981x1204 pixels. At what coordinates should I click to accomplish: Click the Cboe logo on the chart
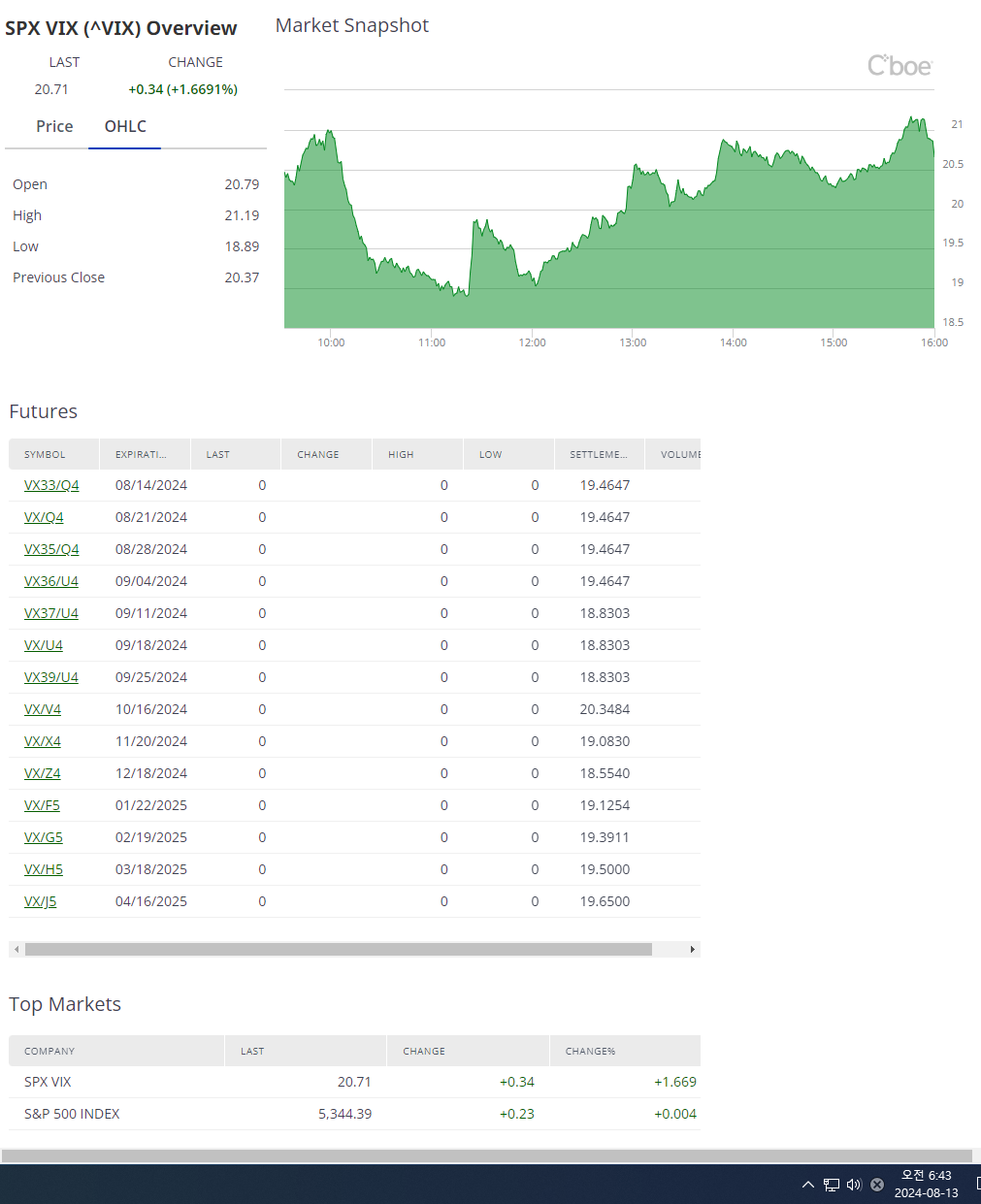(x=899, y=66)
